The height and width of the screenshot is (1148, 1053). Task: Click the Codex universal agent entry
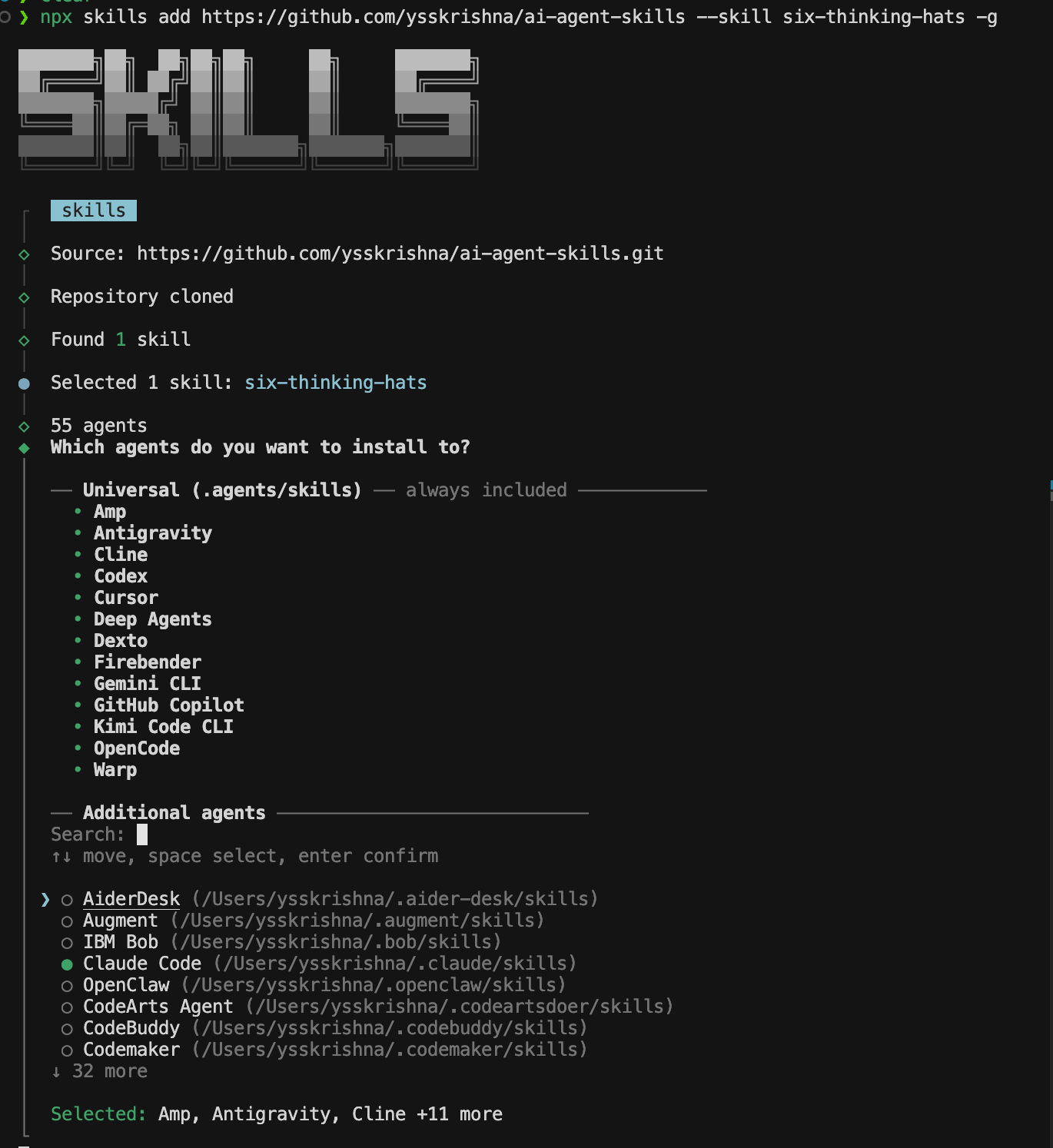pos(121,576)
